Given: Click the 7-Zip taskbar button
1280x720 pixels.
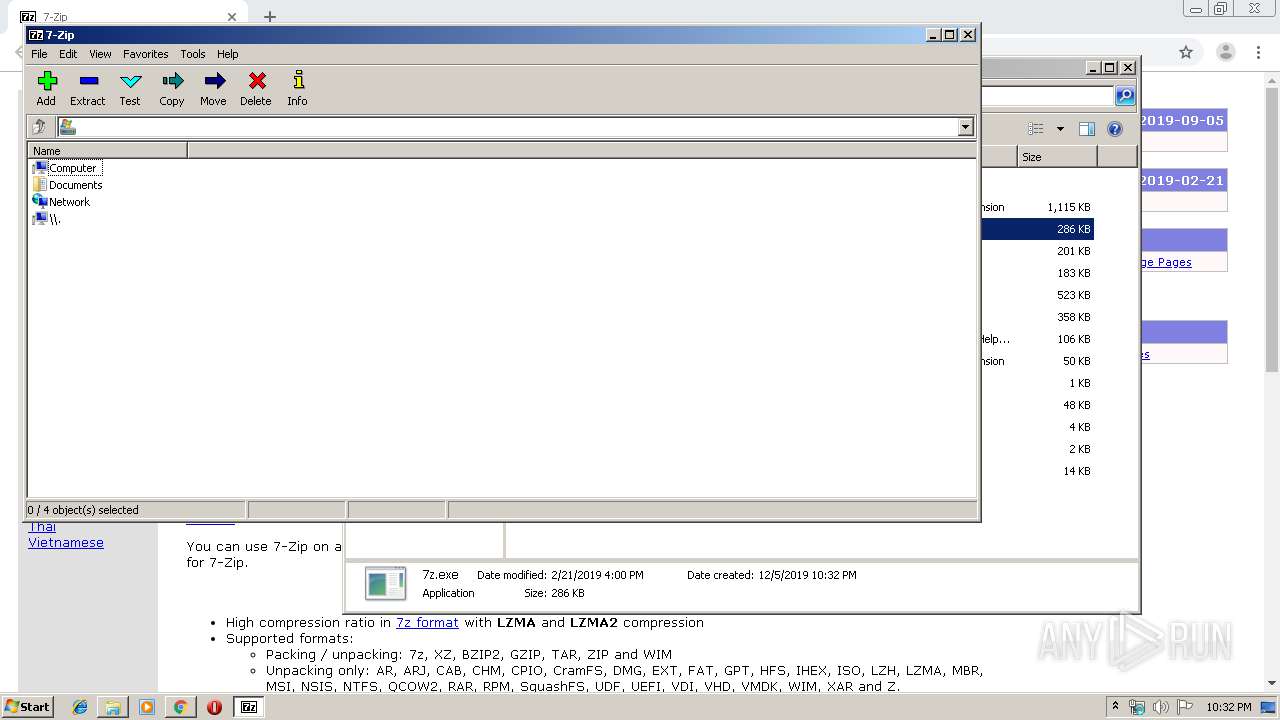Looking at the screenshot, I should tap(249, 707).
